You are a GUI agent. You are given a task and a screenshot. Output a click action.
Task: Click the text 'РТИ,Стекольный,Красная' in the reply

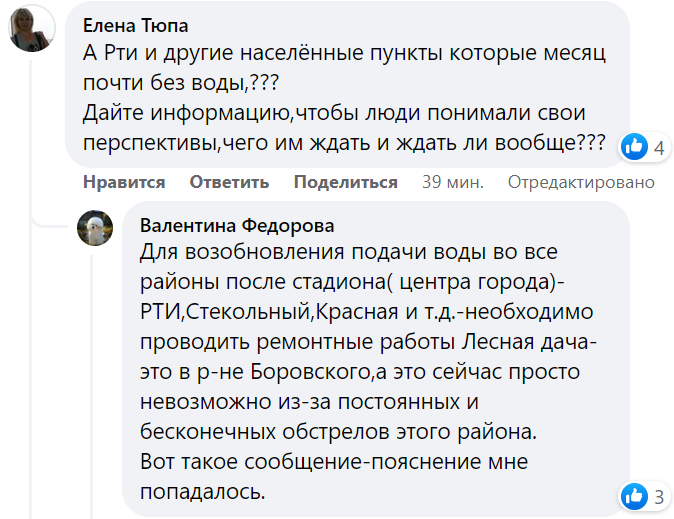pos(250,311)
